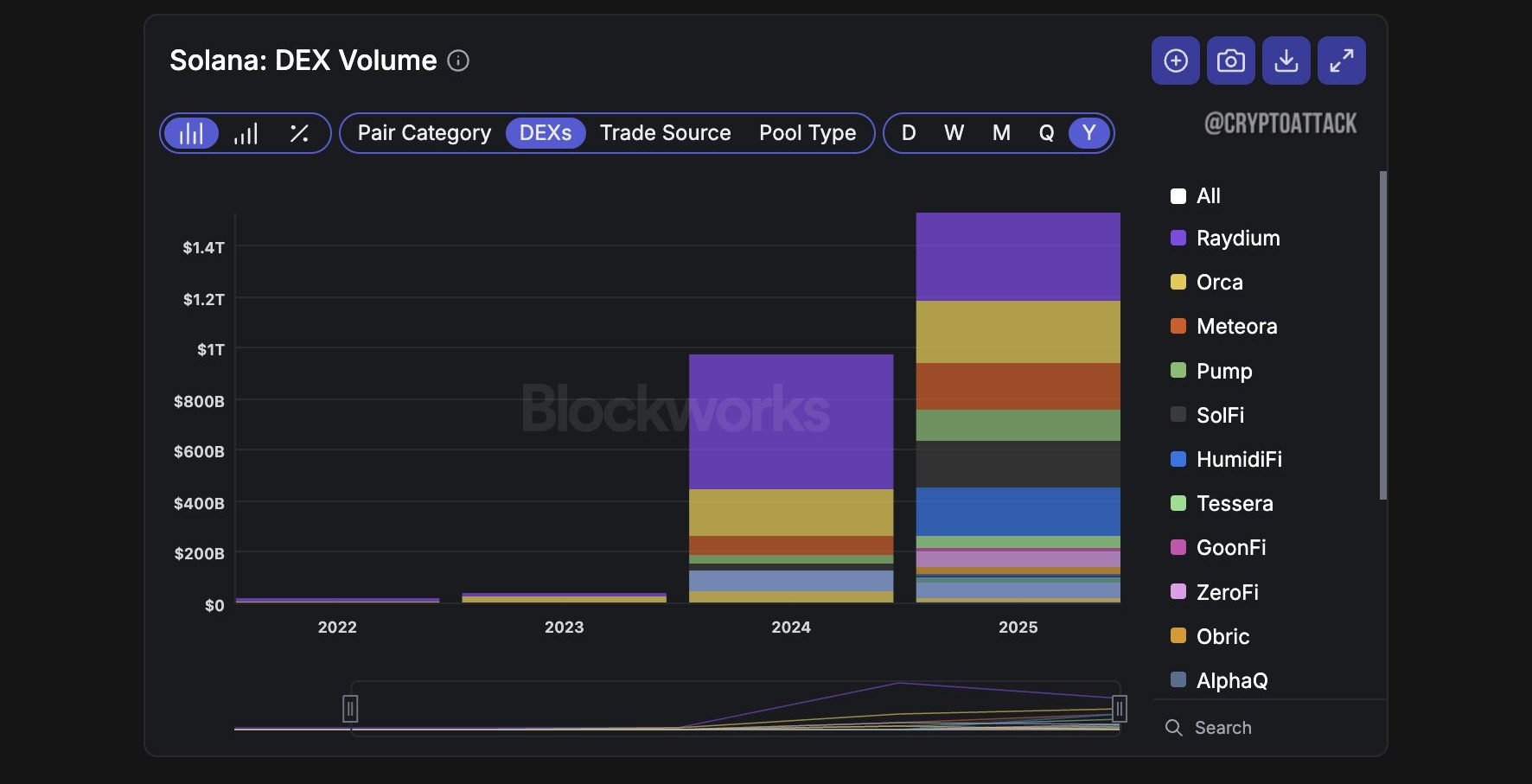This screenshot has height=784, width=1532.
Task: Open the info icon beside DEX Volume
Action: 458,61
